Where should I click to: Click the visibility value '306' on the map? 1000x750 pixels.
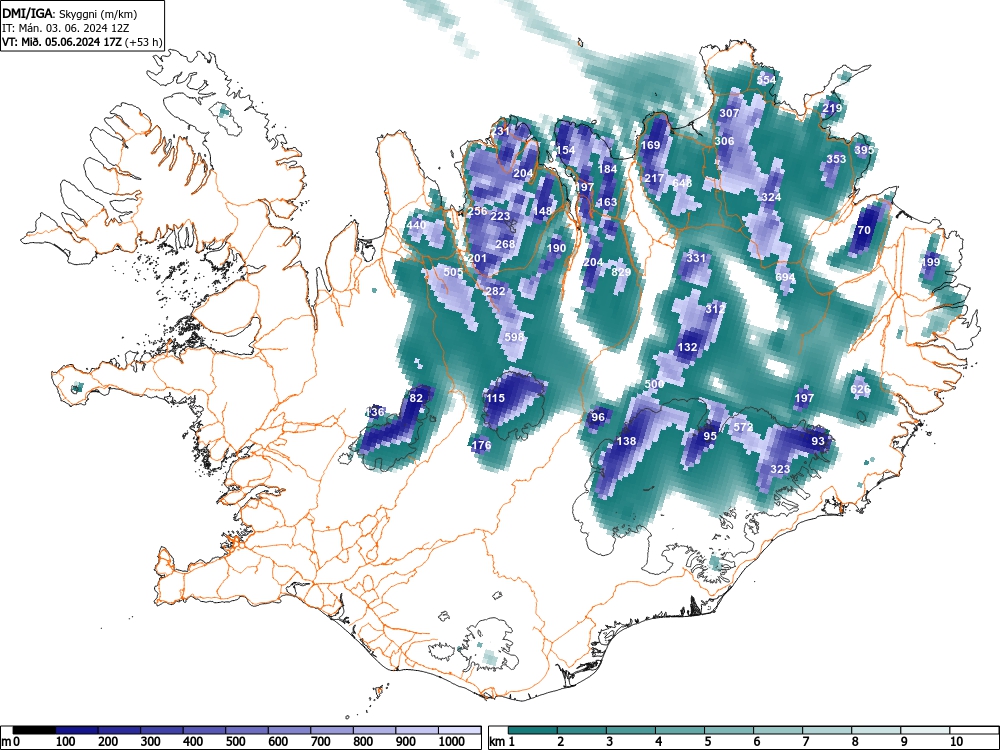coord(724,141)
